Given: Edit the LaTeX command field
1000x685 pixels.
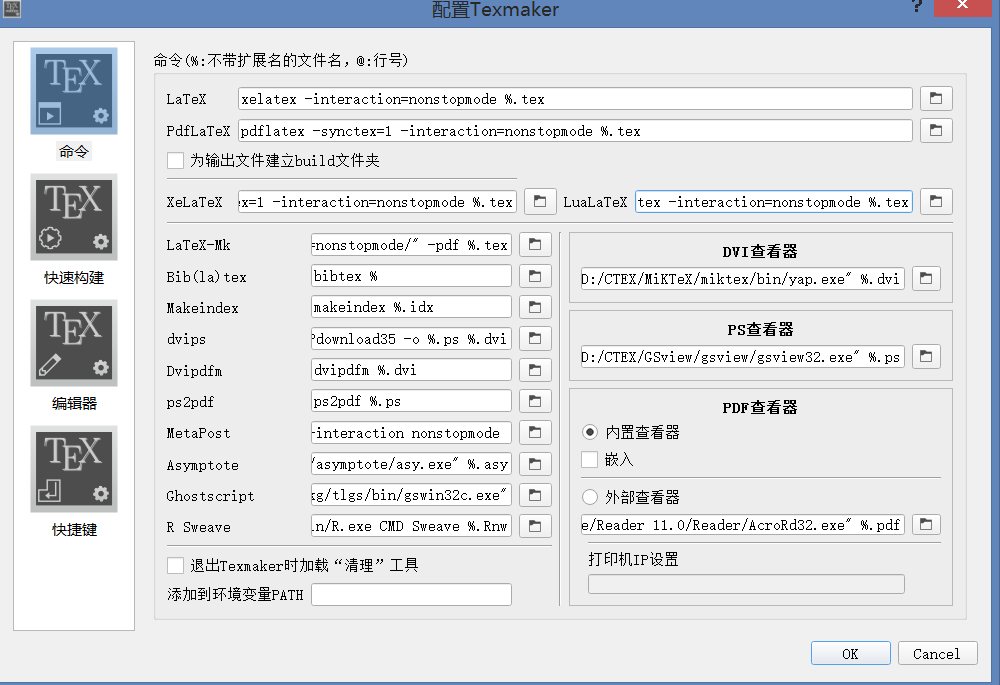Looking at the screenshot, I should point(575,99).
